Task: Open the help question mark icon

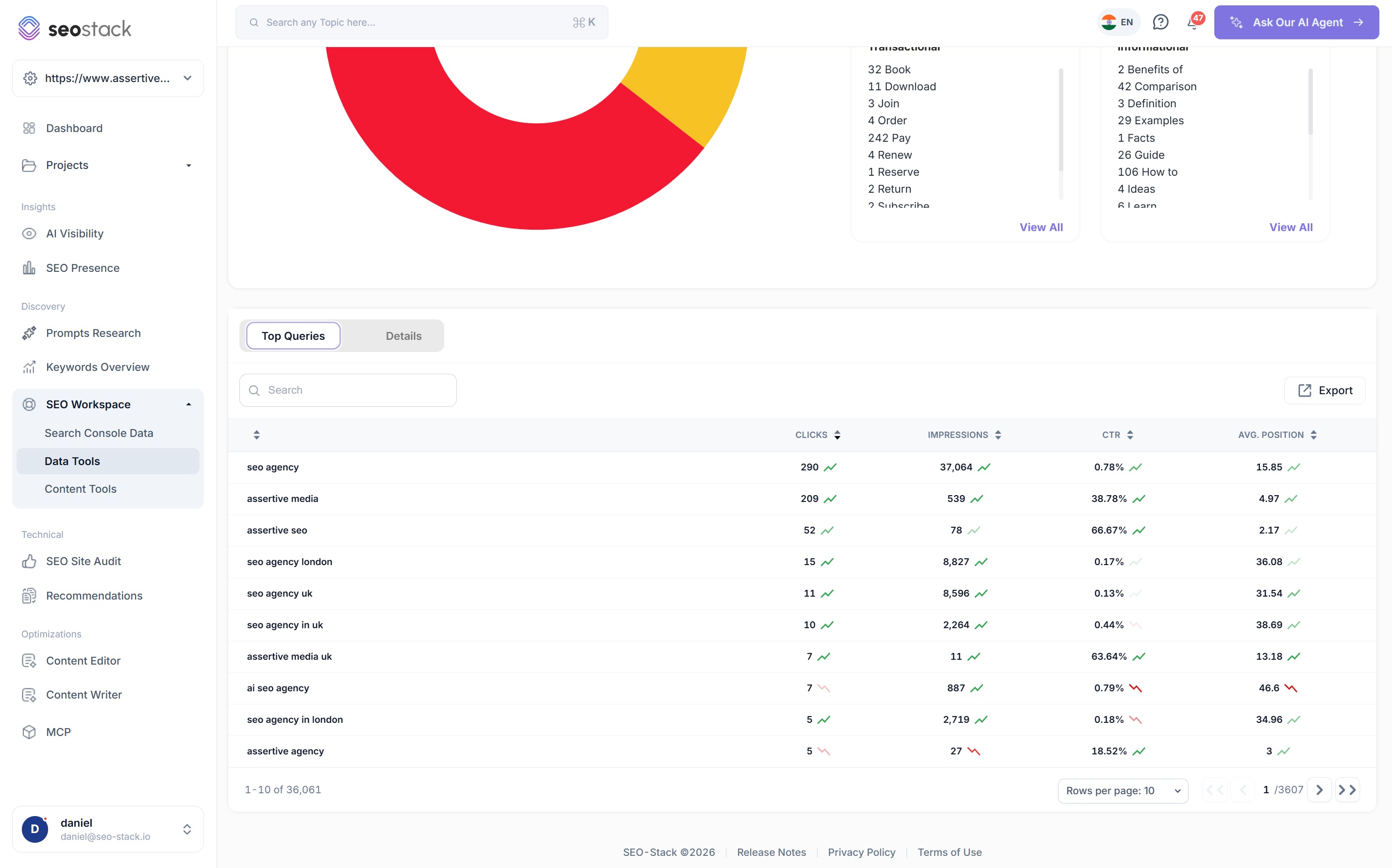Action: point(1160,22)
